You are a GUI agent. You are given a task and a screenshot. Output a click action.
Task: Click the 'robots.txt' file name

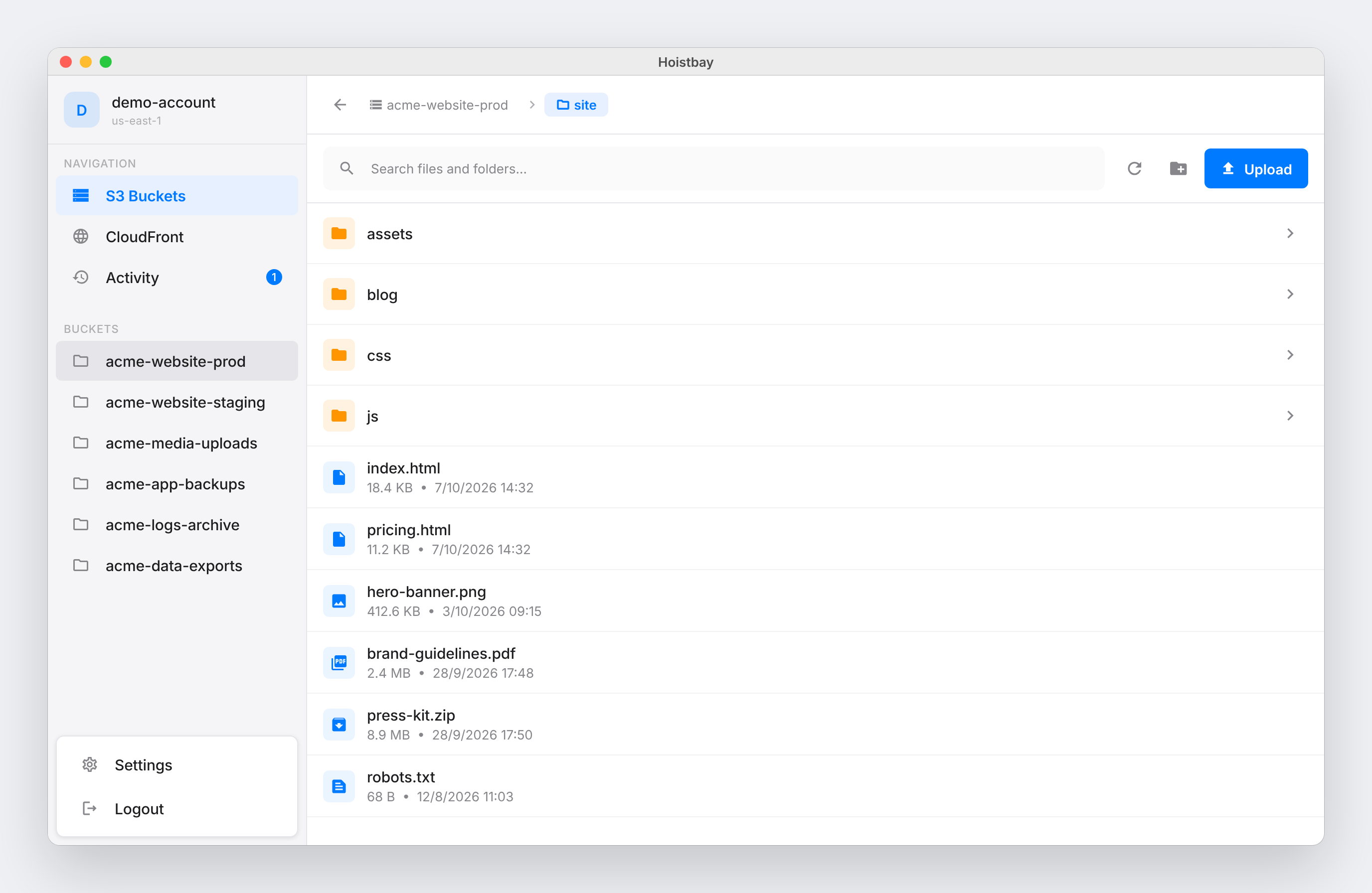(401, 777)
